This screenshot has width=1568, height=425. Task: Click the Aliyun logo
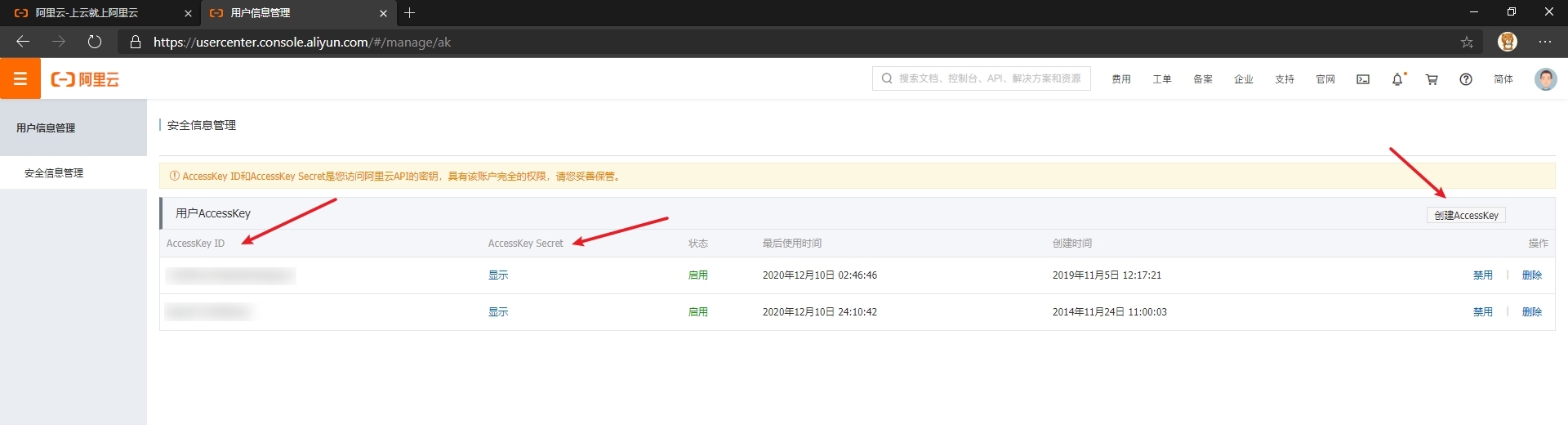[x=85, y=79]
